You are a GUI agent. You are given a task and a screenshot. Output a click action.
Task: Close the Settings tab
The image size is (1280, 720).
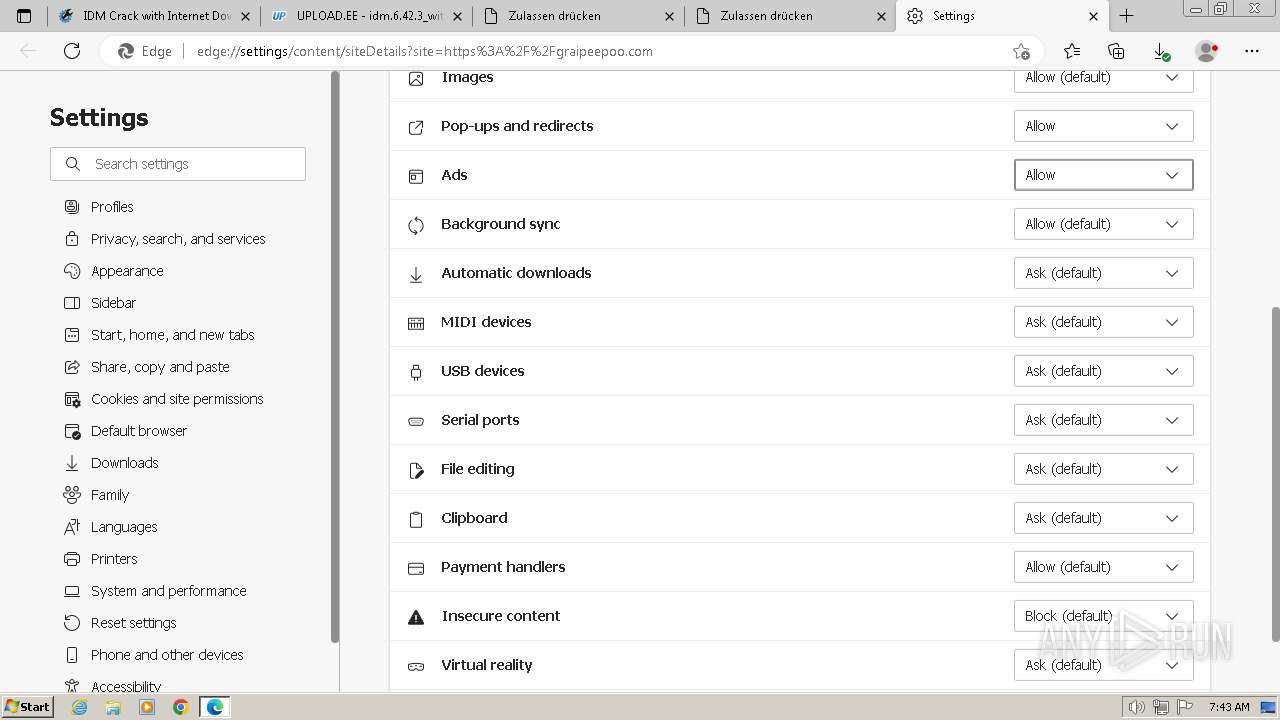click(x=1093, y=16)
